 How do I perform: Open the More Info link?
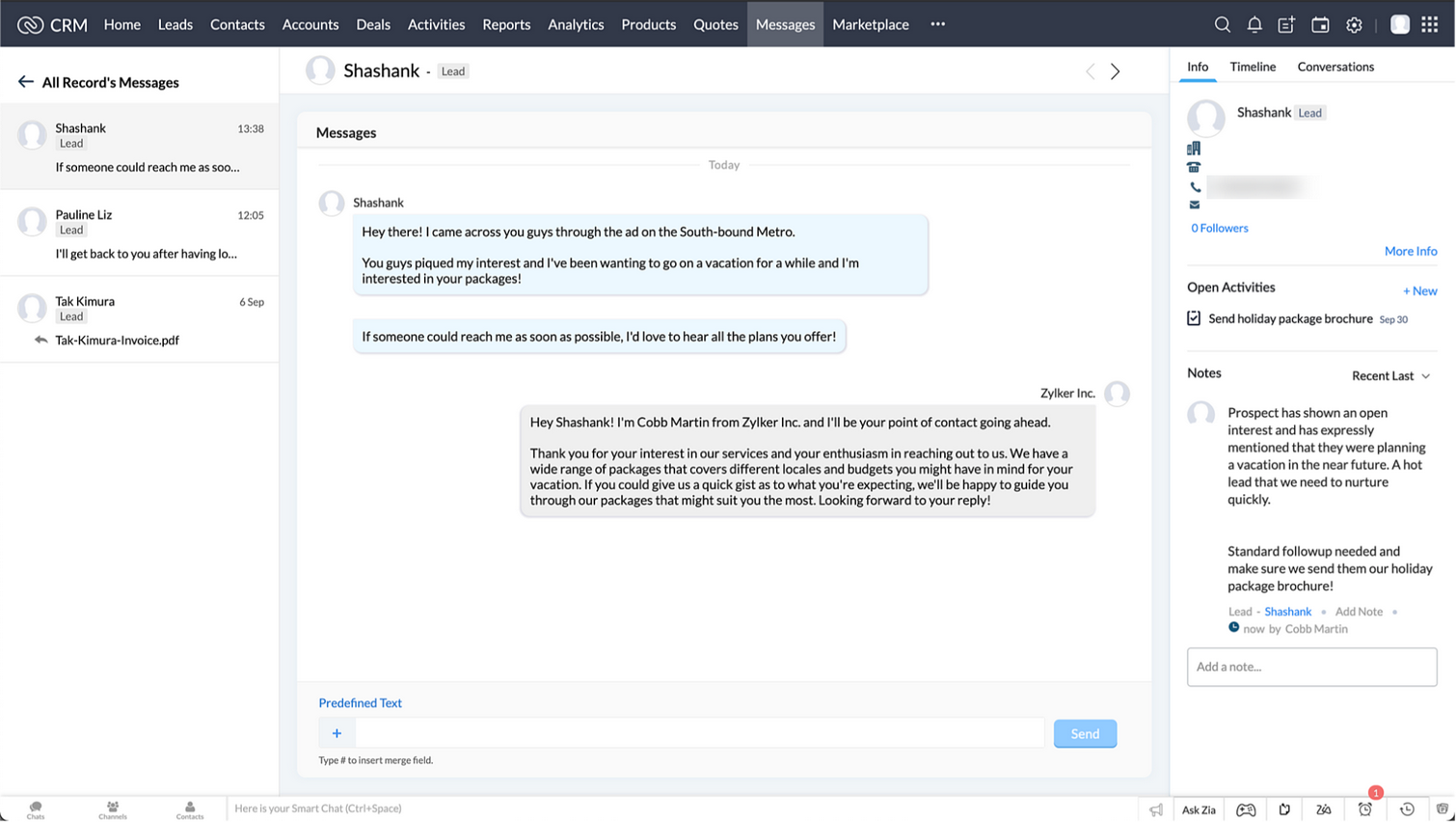[x=1410, y=251]
